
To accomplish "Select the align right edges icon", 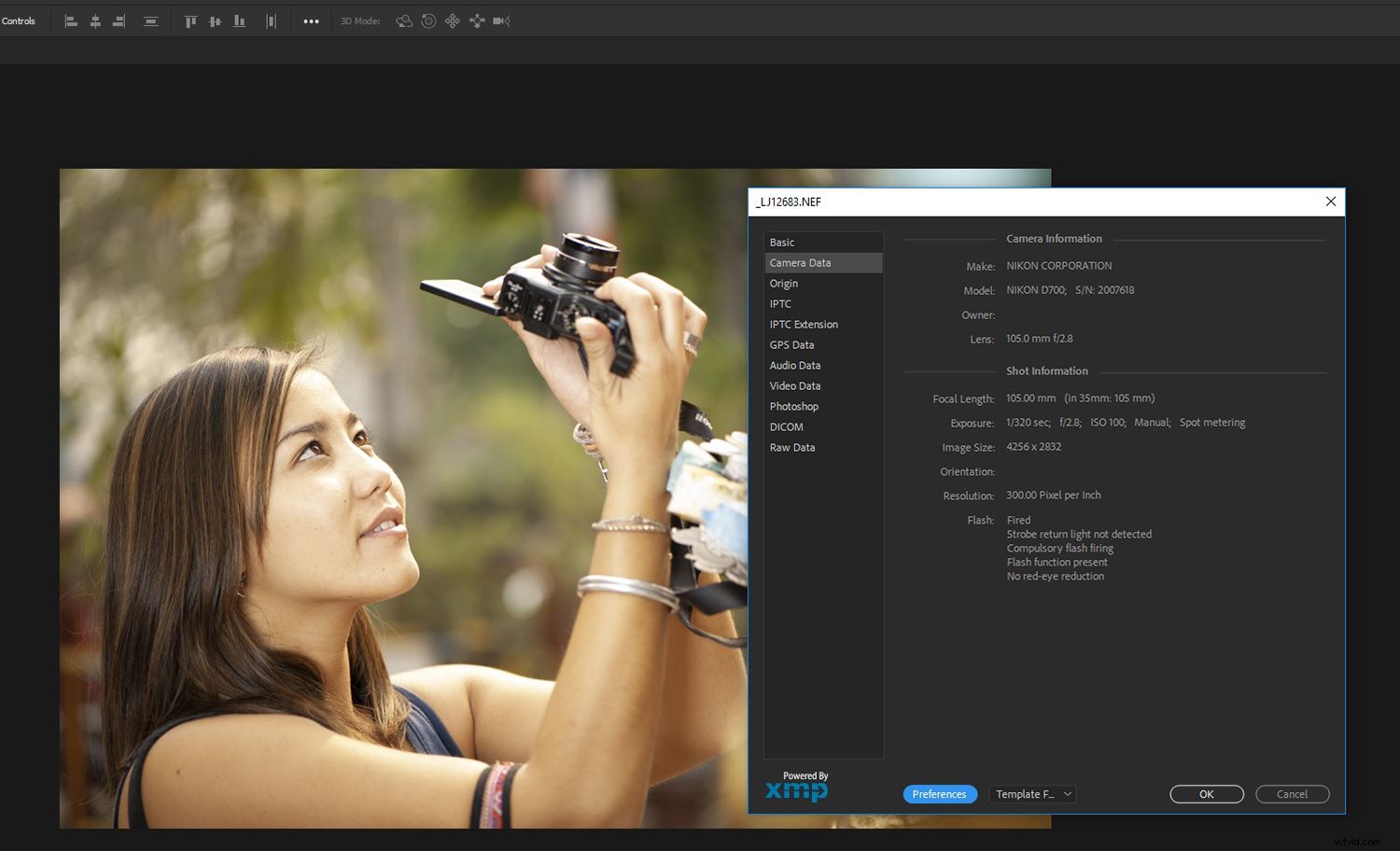I will [x=118, y=21].
